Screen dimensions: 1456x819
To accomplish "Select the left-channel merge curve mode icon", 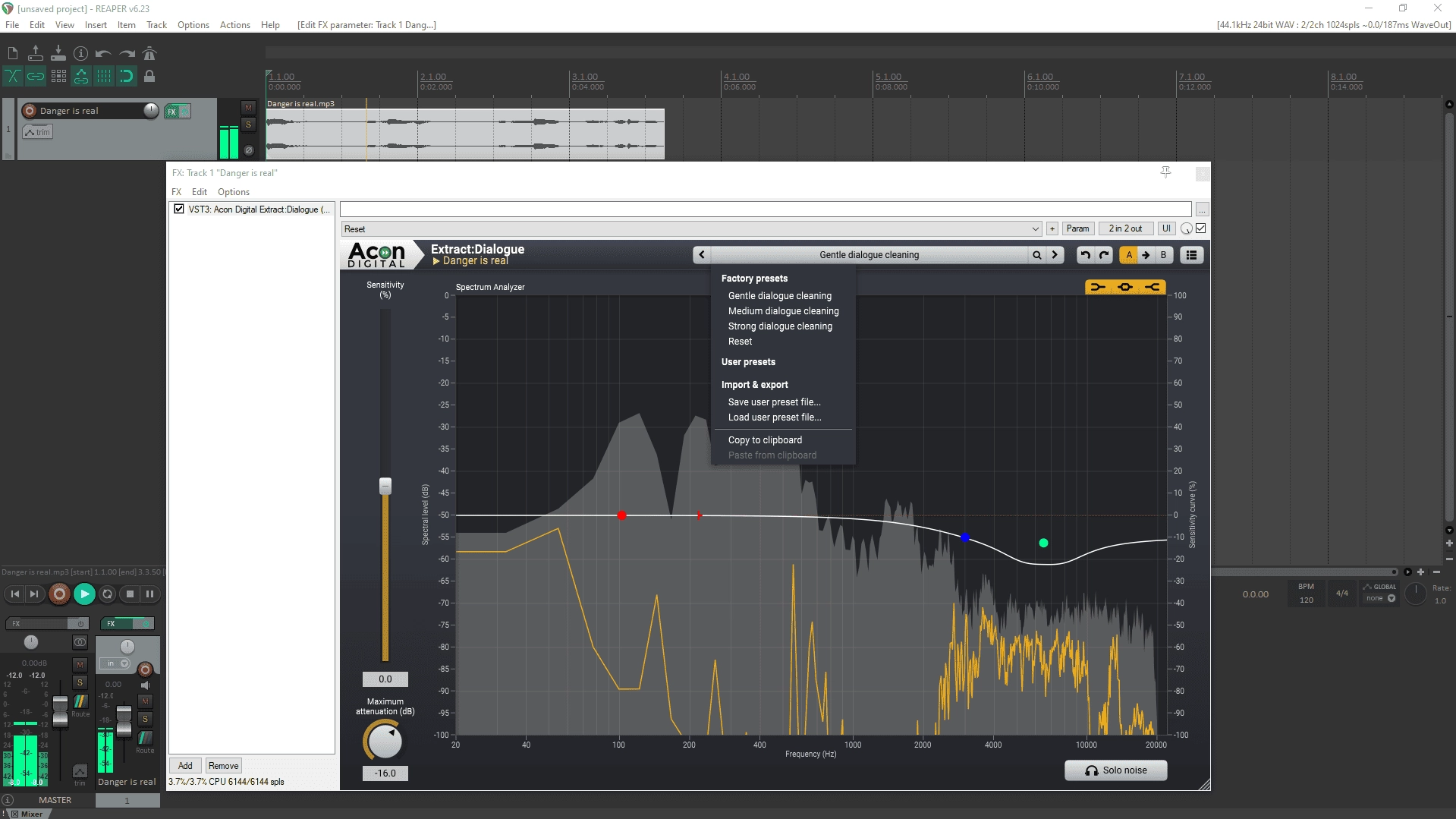I will (1098, 287).
